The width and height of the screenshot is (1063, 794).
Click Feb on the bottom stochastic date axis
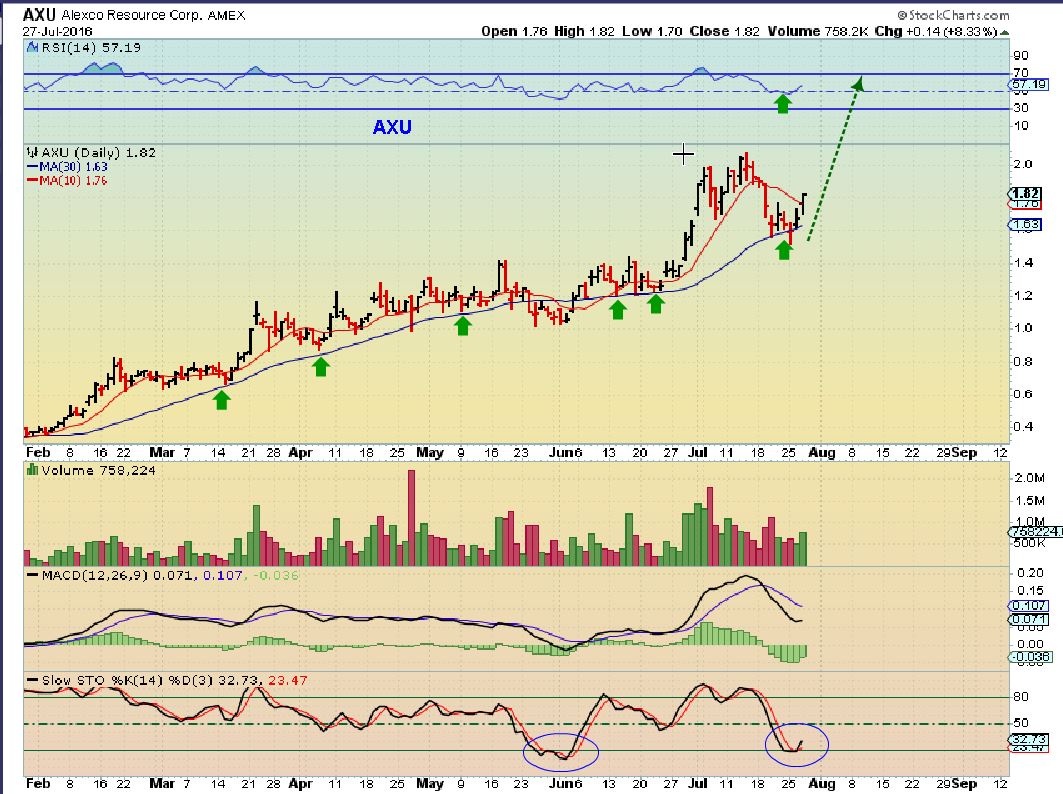point(38,783)
